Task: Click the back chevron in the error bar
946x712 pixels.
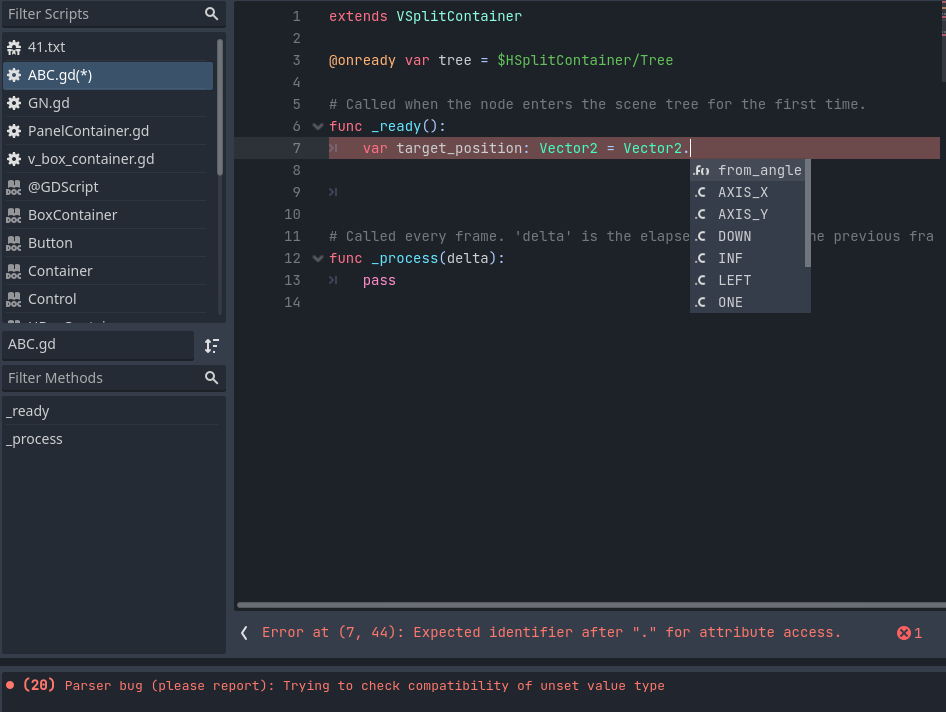Action: 244,632
